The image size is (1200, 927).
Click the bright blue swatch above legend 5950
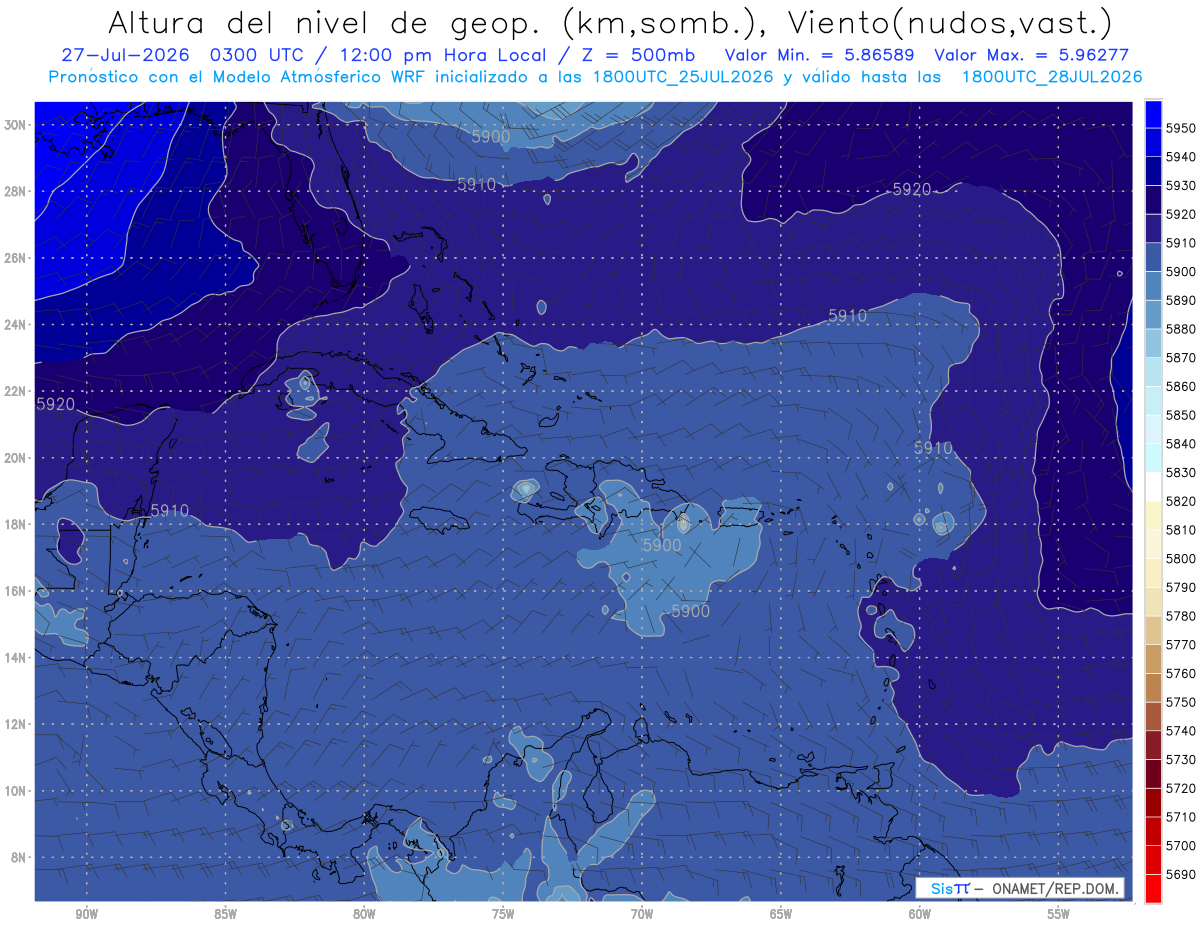1152,113
